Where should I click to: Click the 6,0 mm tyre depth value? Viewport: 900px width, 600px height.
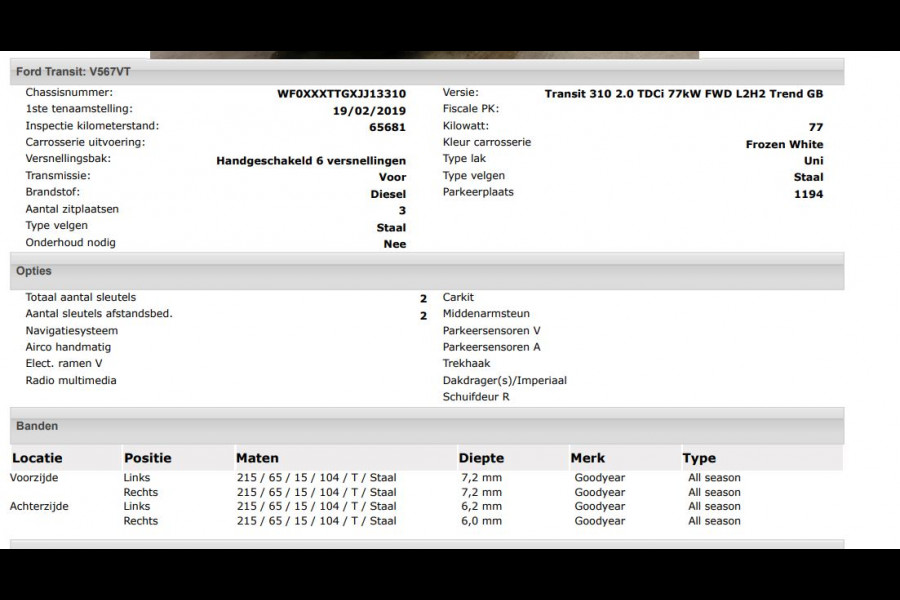(481, 521)
